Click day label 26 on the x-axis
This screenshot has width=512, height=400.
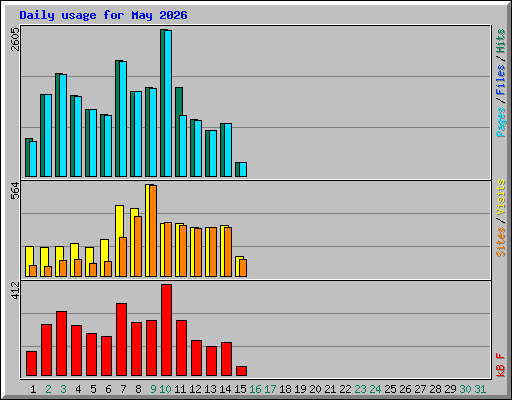[x=405, y=389]
